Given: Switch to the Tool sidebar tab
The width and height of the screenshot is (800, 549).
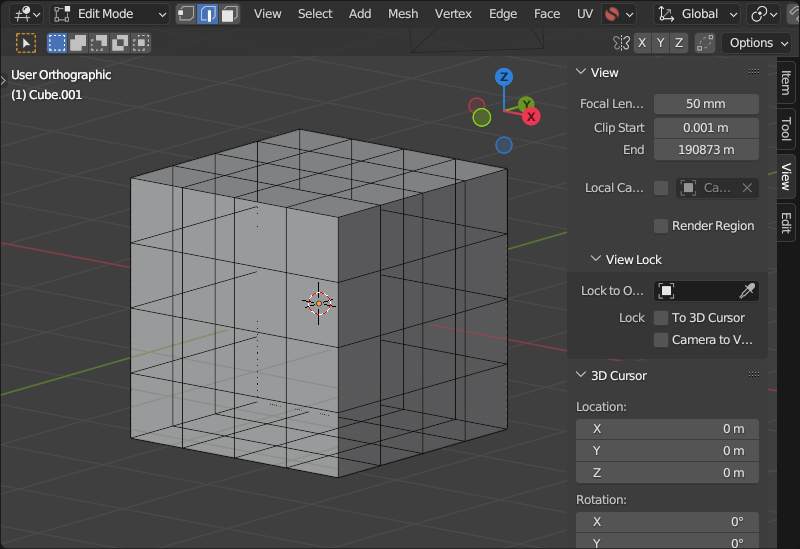Looking at the screenshot, I should click(x=786, y=129).
